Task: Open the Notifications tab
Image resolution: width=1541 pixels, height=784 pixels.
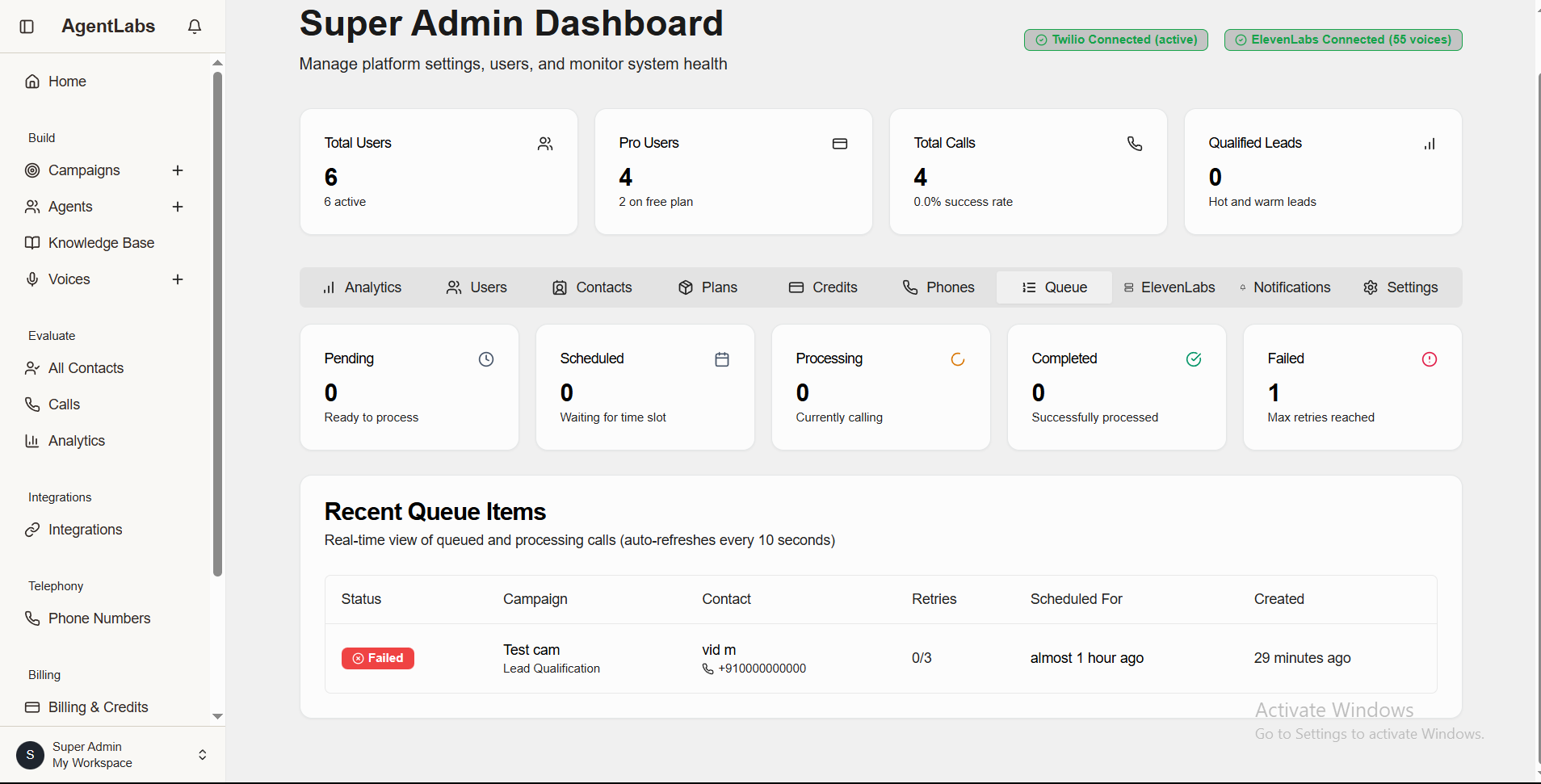Action: pos(1285,287)
